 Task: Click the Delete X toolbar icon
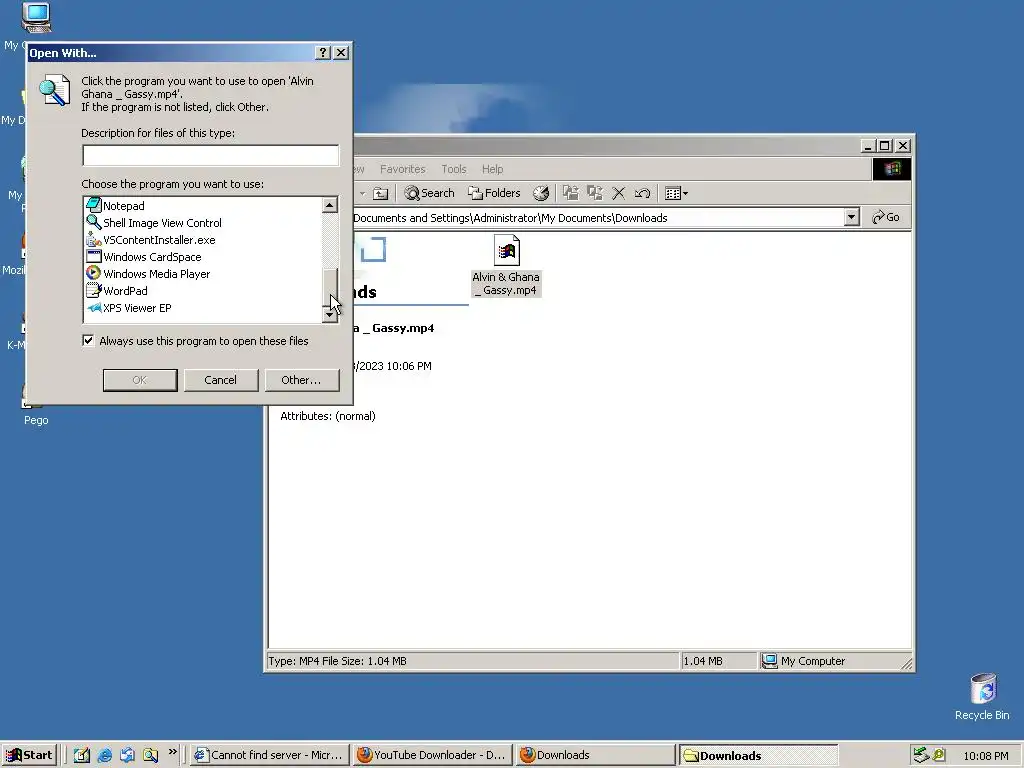point(618,193)
